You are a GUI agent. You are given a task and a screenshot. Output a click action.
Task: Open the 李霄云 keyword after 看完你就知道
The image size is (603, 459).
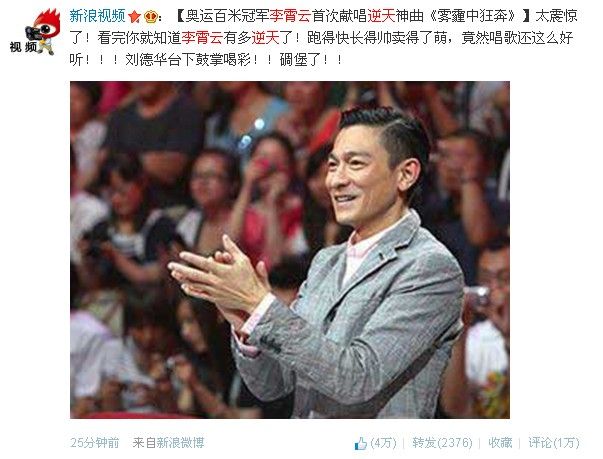(x=202, y=38)
